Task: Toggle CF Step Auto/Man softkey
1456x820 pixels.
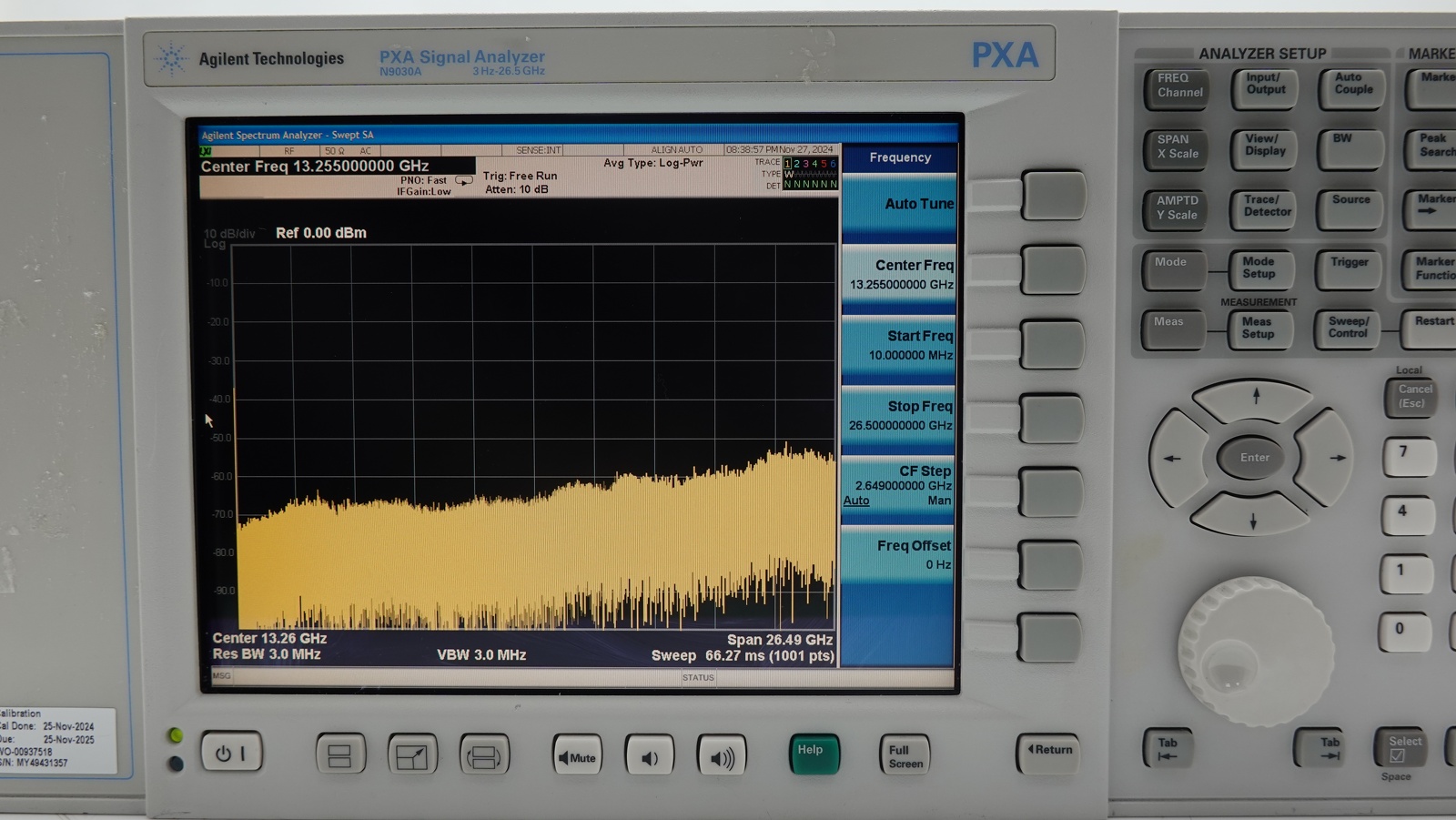Action: click(898, 485)
